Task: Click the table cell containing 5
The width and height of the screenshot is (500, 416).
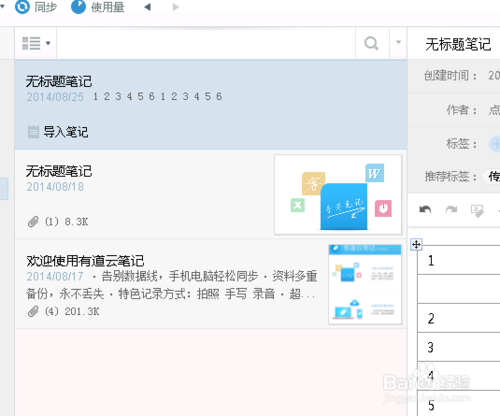Action: (459, 404)
